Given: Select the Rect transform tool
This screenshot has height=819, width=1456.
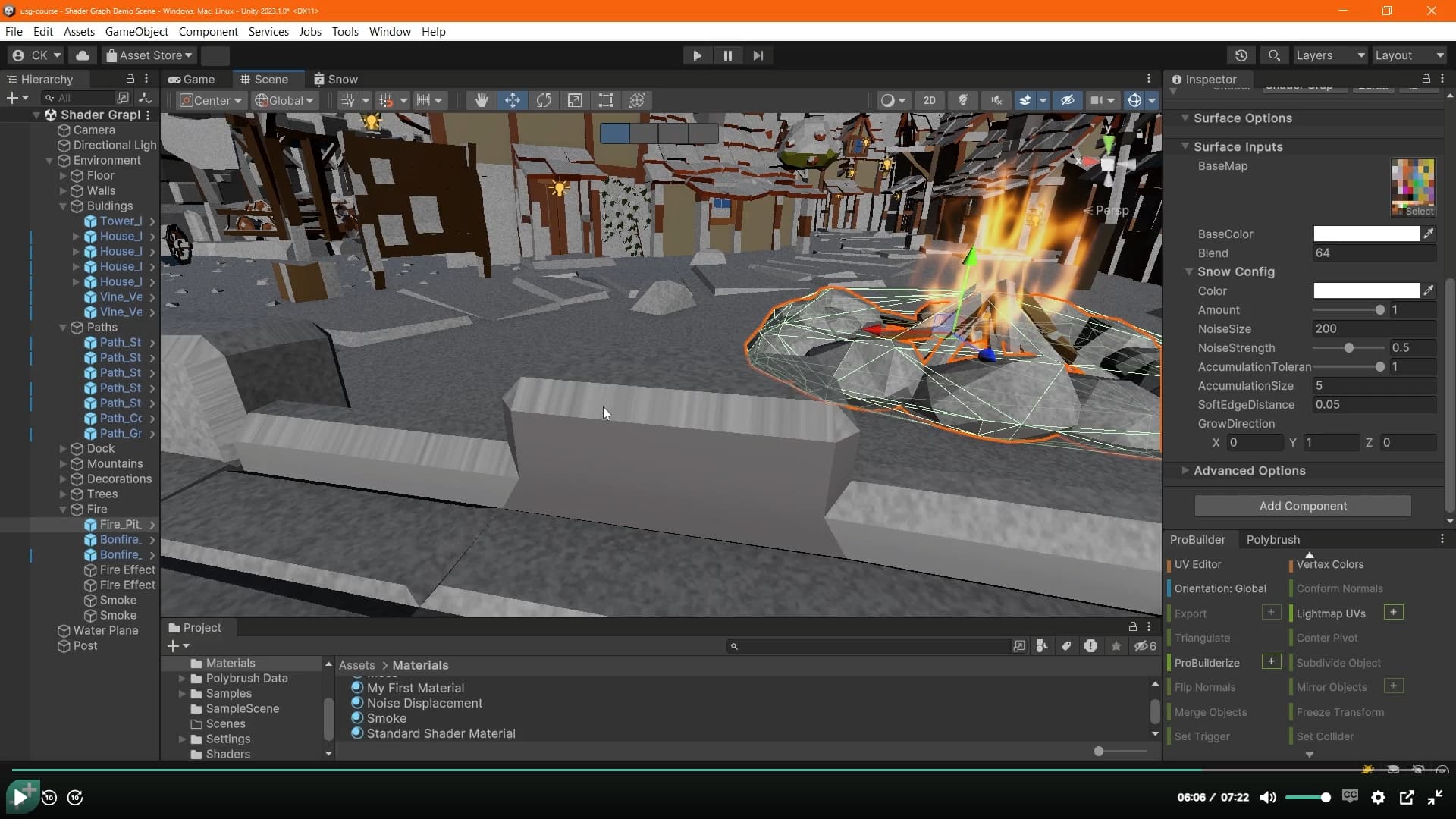Looking at the screenshot, I should [606, 100].
